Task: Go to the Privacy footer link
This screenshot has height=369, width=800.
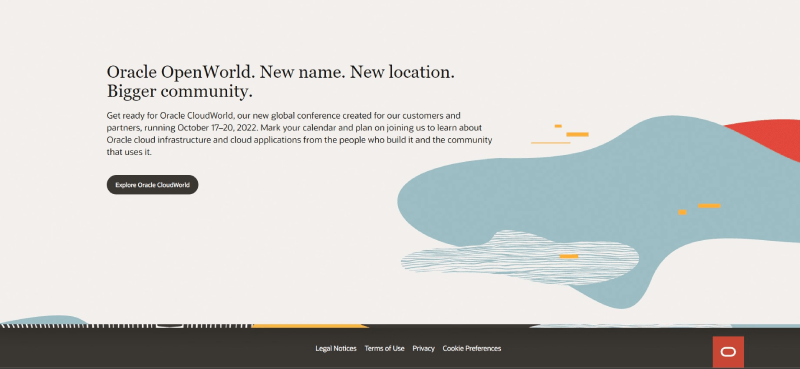Action: click(423, 349)
